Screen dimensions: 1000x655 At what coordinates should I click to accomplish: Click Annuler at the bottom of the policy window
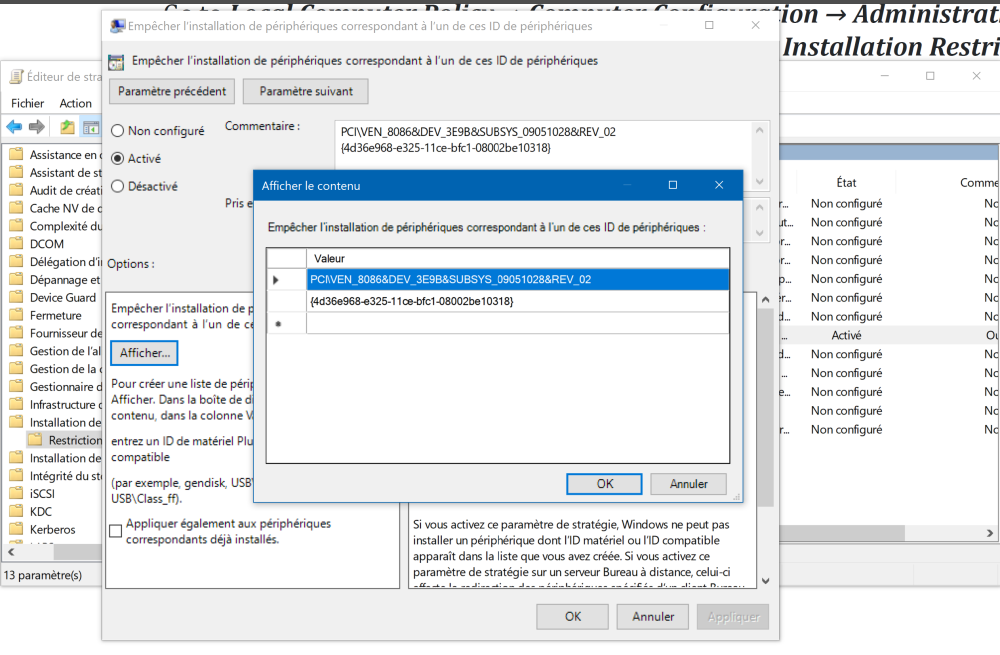[x=652, y=617]
